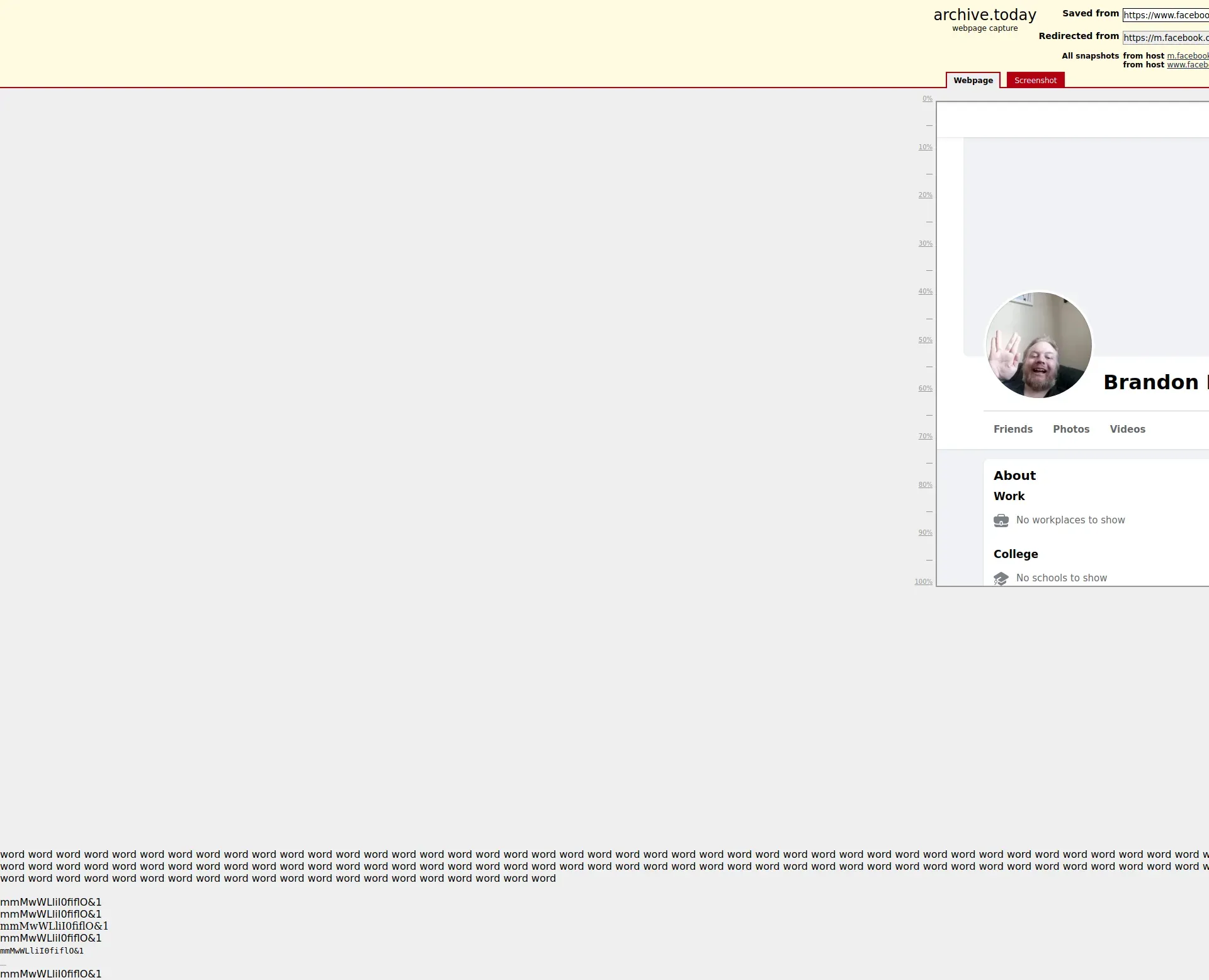Jump to the 30% page marker
This screenshot has height=980, width=1209.
(x=925, y=244)
